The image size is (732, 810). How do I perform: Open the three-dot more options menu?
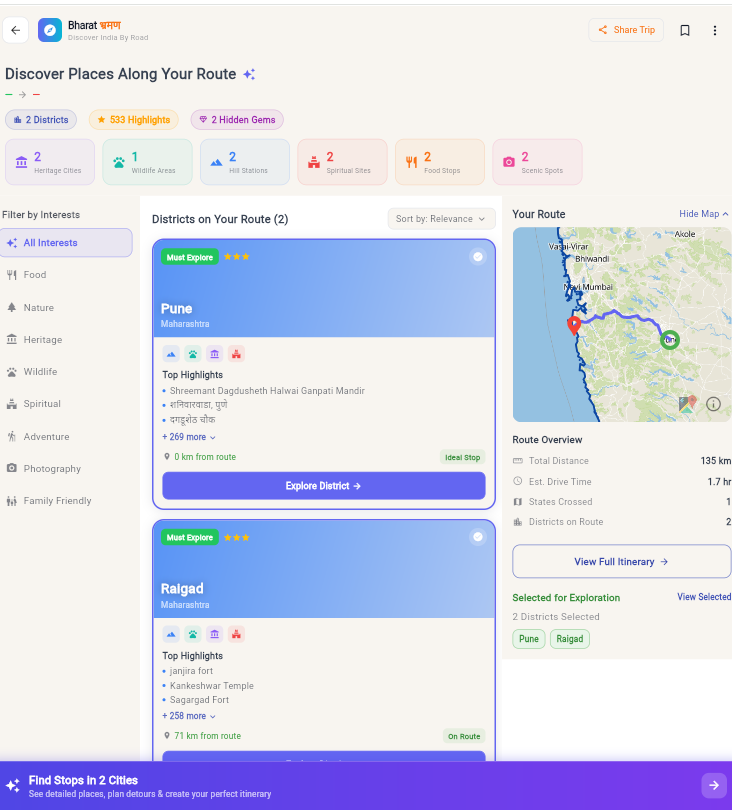point(714,30)
